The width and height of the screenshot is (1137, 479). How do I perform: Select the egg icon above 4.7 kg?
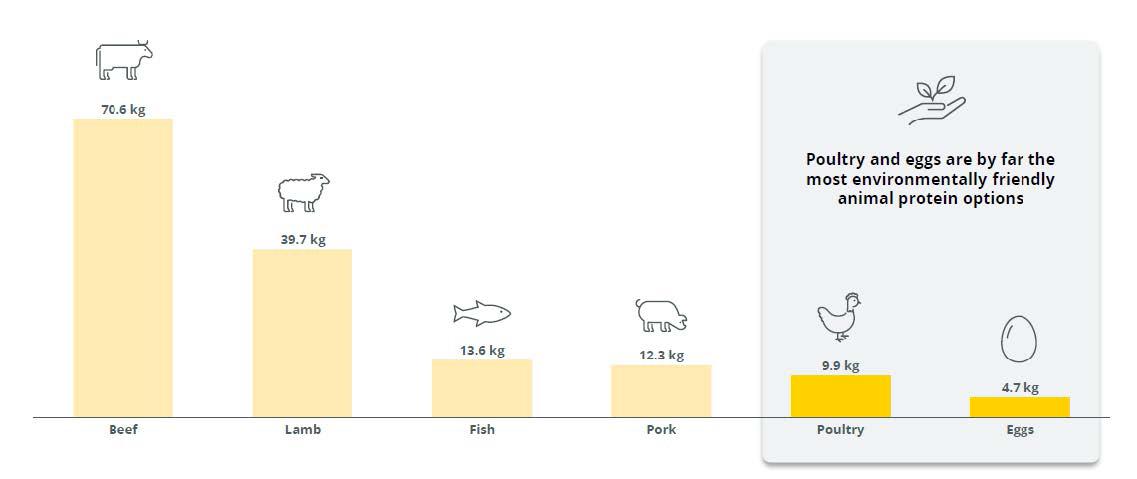1019,339
